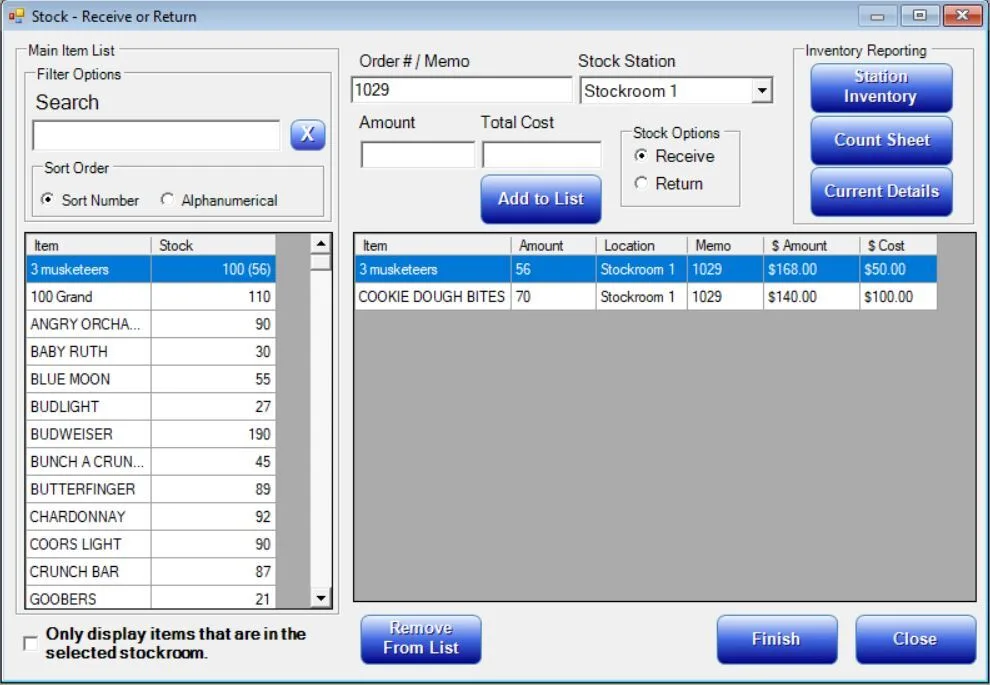The image size is (990, 685).
Task: Click the Current Details button
Action: click(x=881, y=191)
